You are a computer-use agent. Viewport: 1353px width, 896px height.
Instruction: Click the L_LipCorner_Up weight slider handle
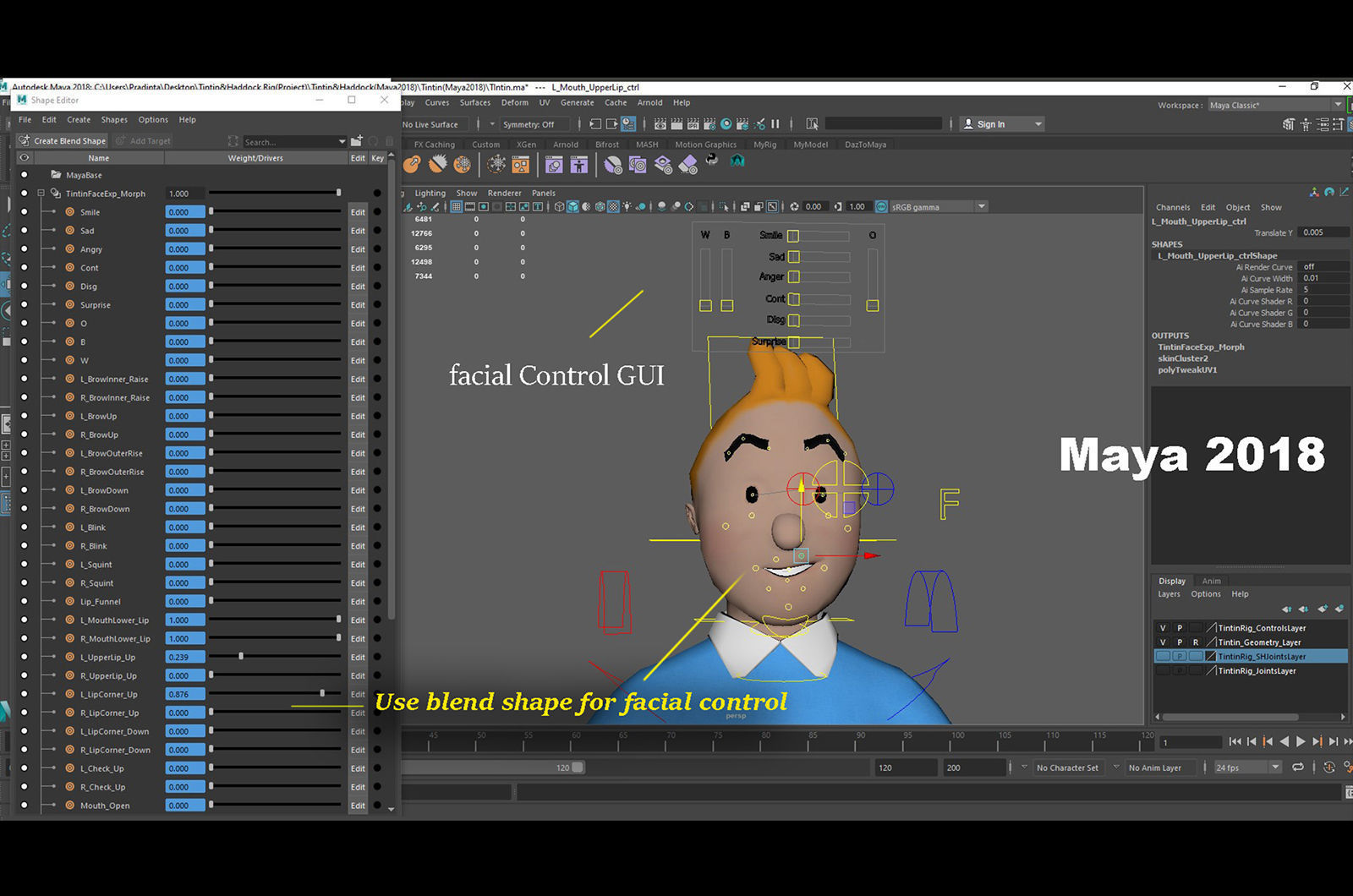point(322,694)
